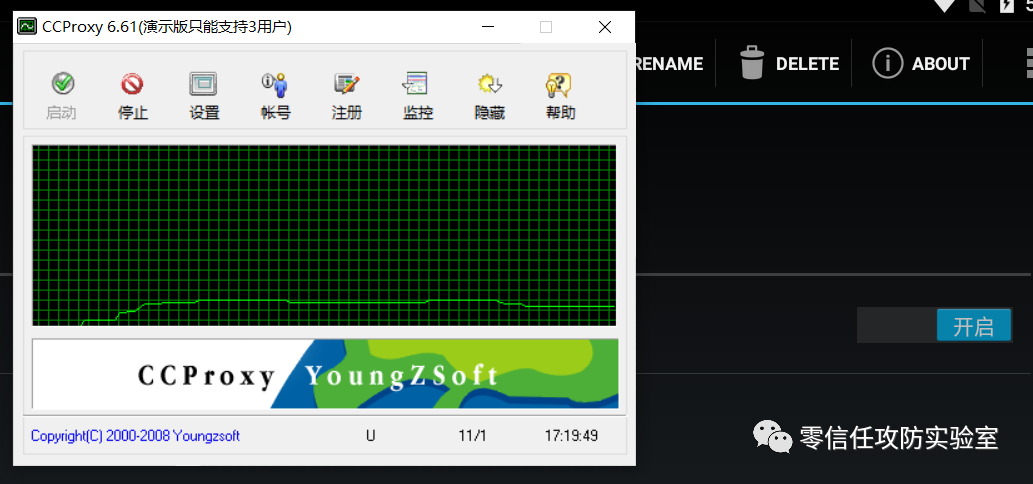This screenshot has width=1033, height=484.
Task: Minimize the CCProxy window
Action: click(488, 27)
